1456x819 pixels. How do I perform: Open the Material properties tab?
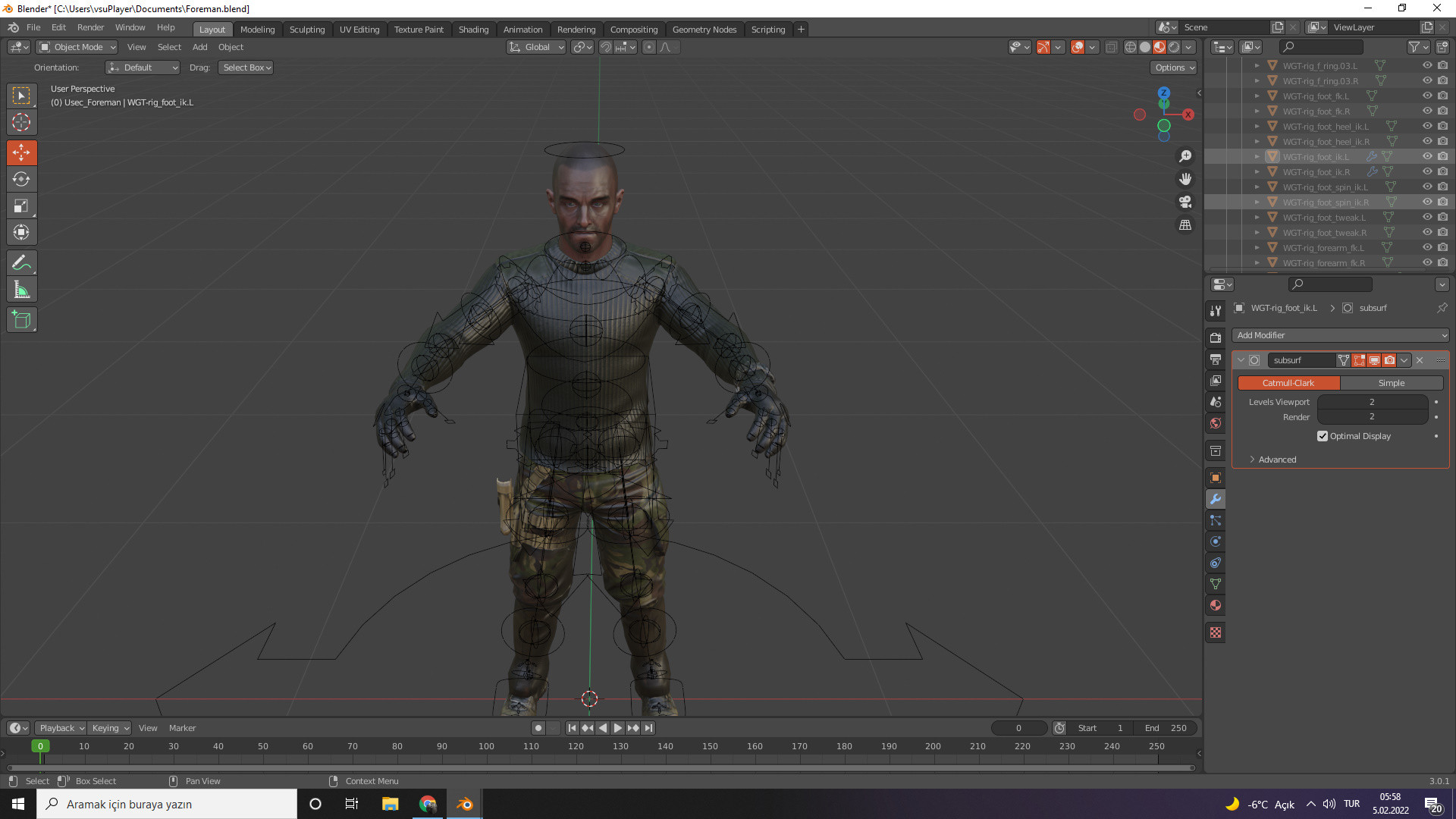(x=1216, y=605)
